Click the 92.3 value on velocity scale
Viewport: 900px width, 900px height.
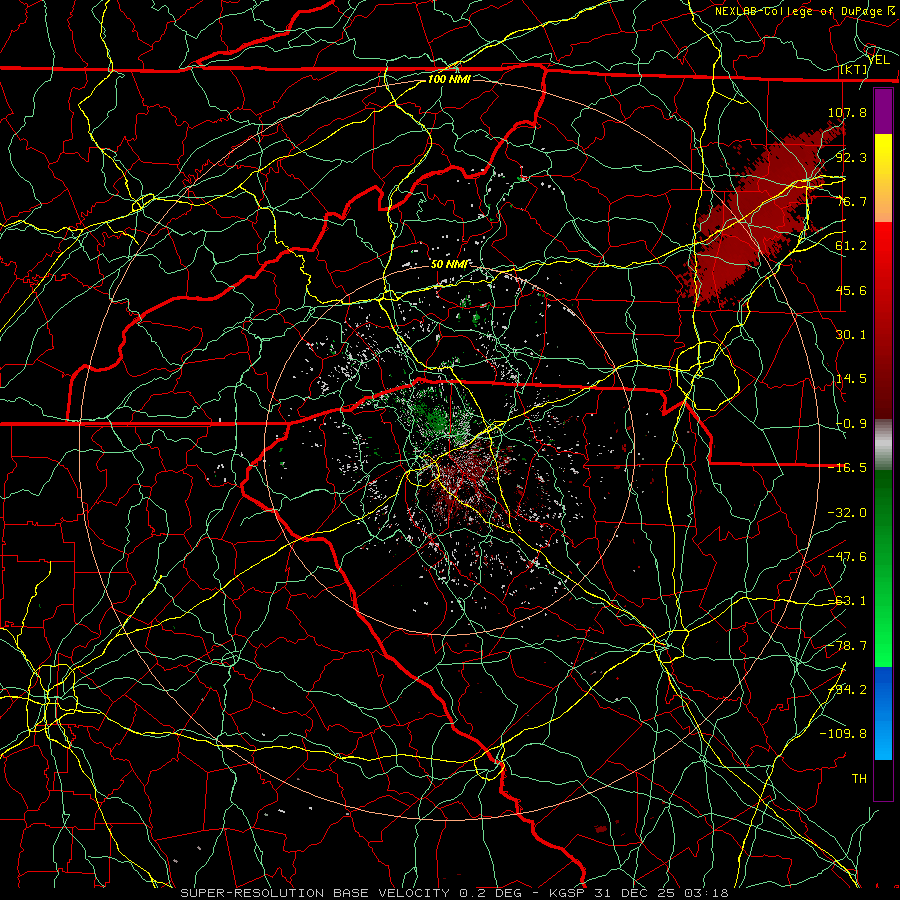click(851, 157)
